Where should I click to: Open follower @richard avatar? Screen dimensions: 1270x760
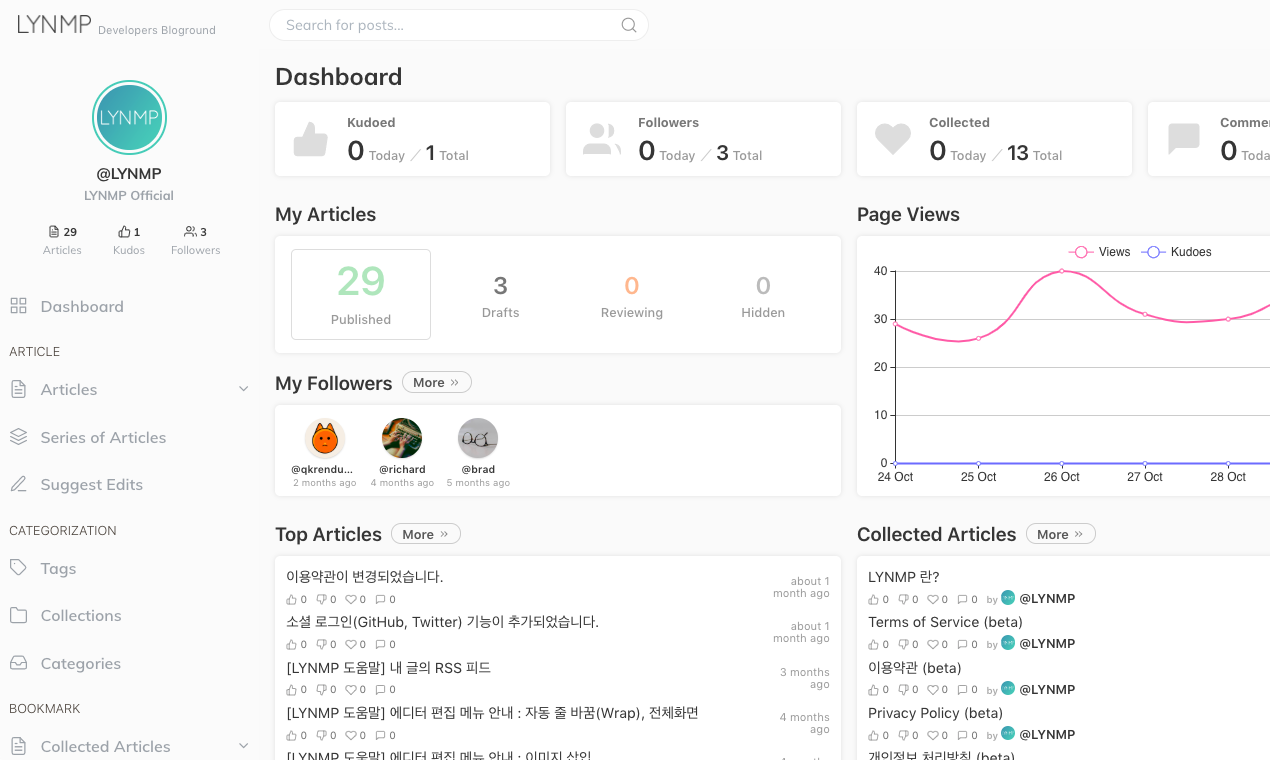coord(402,438)
